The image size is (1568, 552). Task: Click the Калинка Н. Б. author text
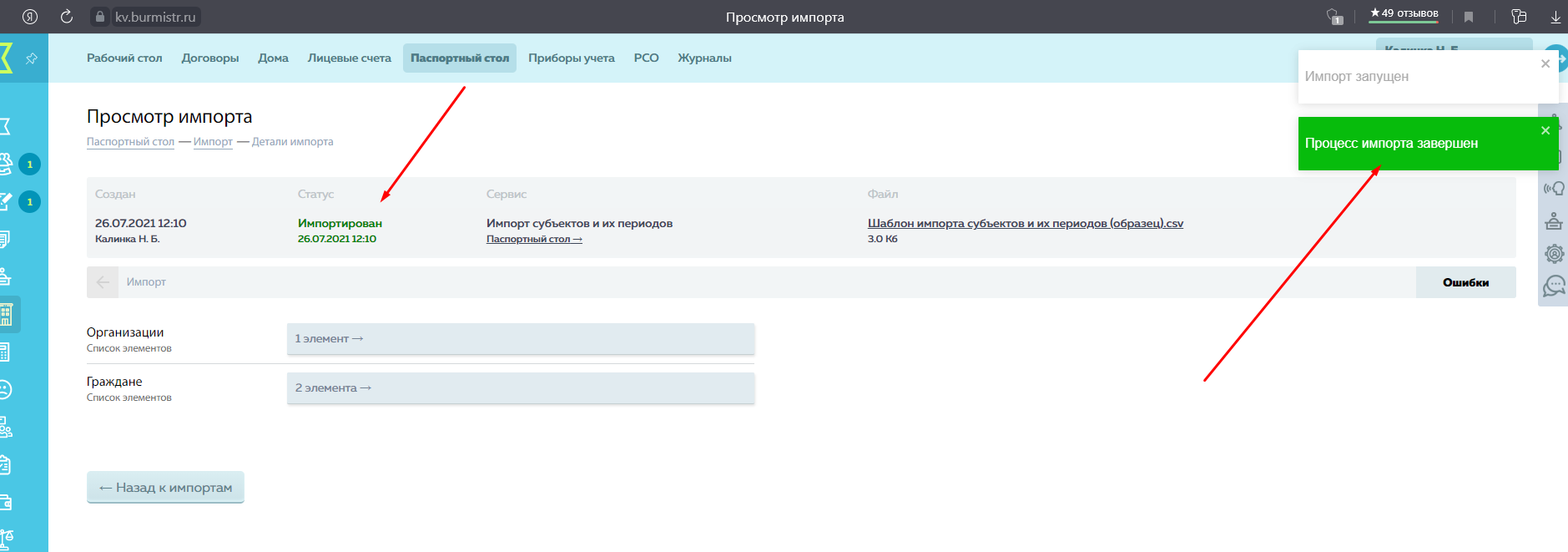coord(127,239)
